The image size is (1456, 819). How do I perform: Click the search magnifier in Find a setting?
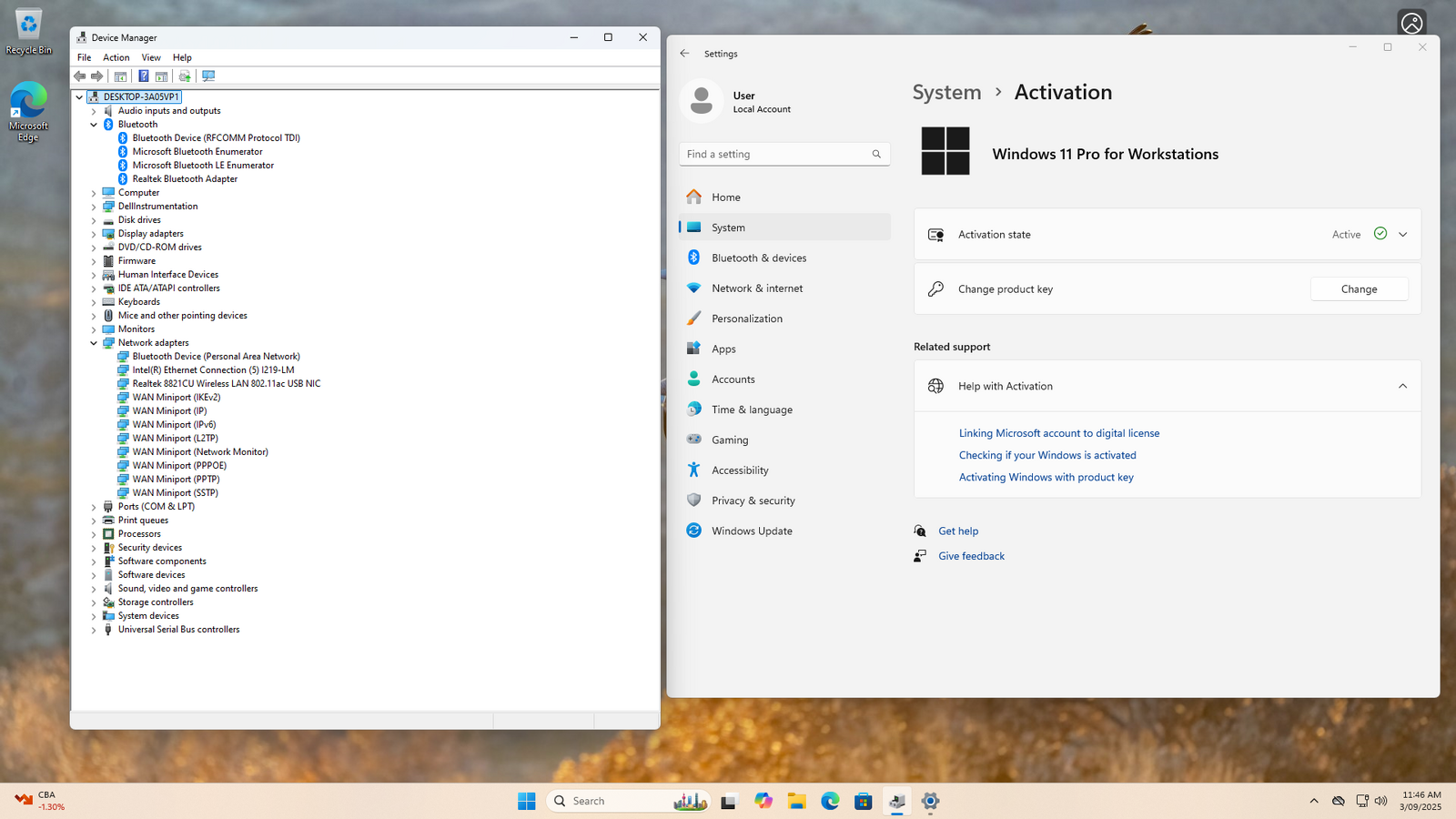point(876,155)
